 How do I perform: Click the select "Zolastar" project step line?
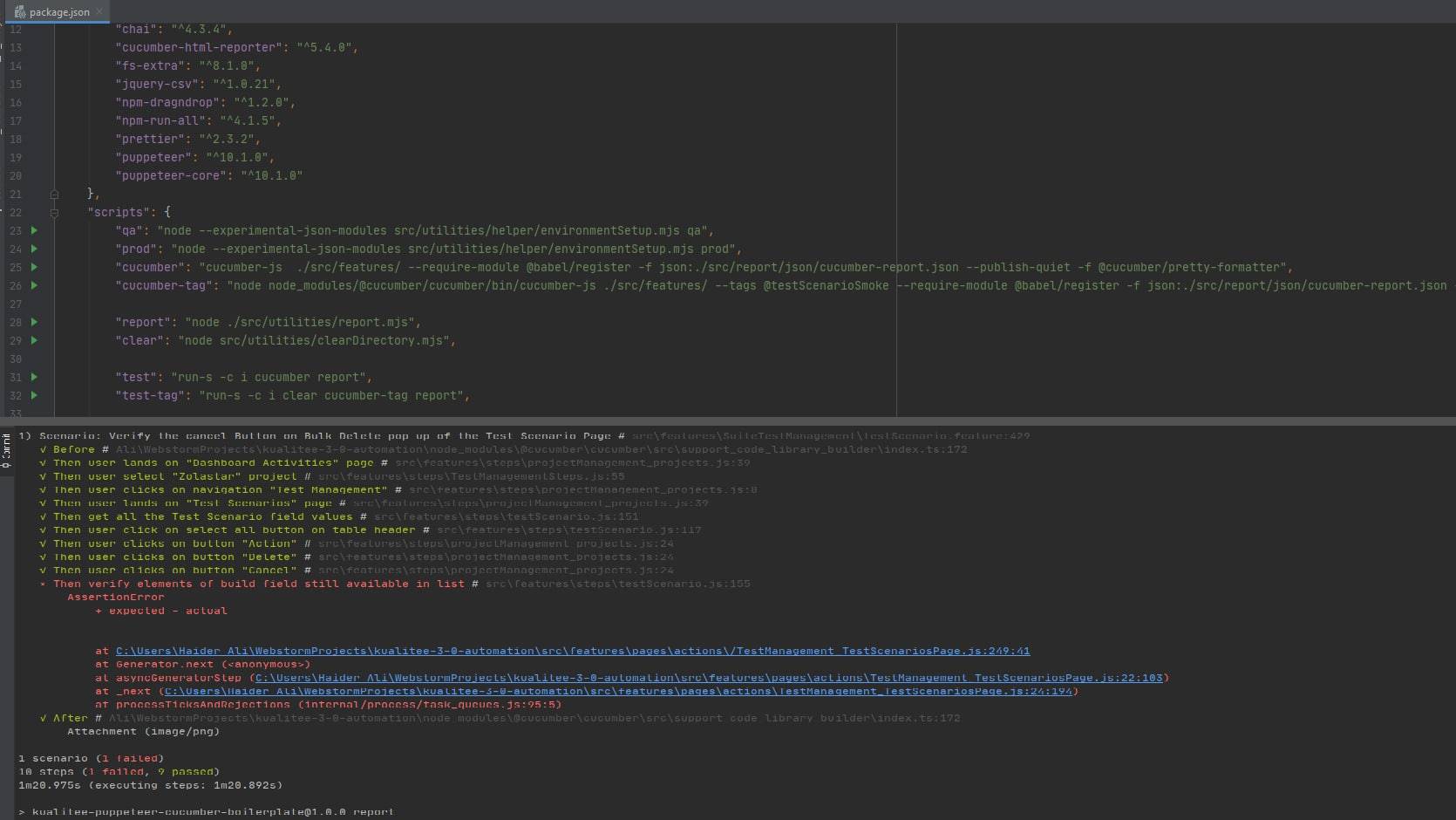(x=332, y=476)
